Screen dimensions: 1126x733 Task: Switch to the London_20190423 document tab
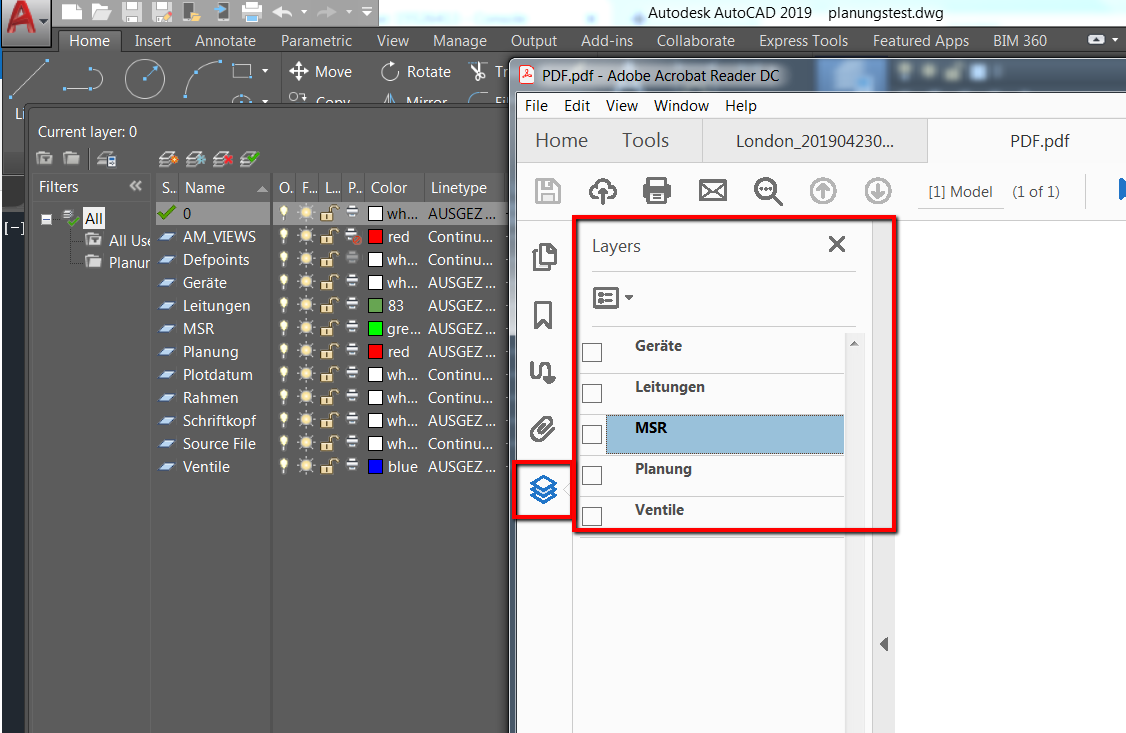pyautogui.click(x=814, y=141)
